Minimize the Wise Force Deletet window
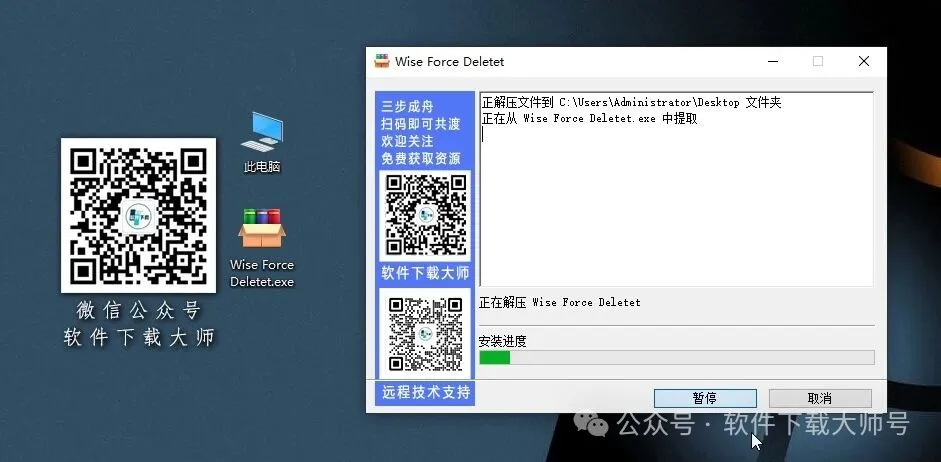Image resolution: width=941 pixels, height=462 pixels. click(x=773, y=61)
